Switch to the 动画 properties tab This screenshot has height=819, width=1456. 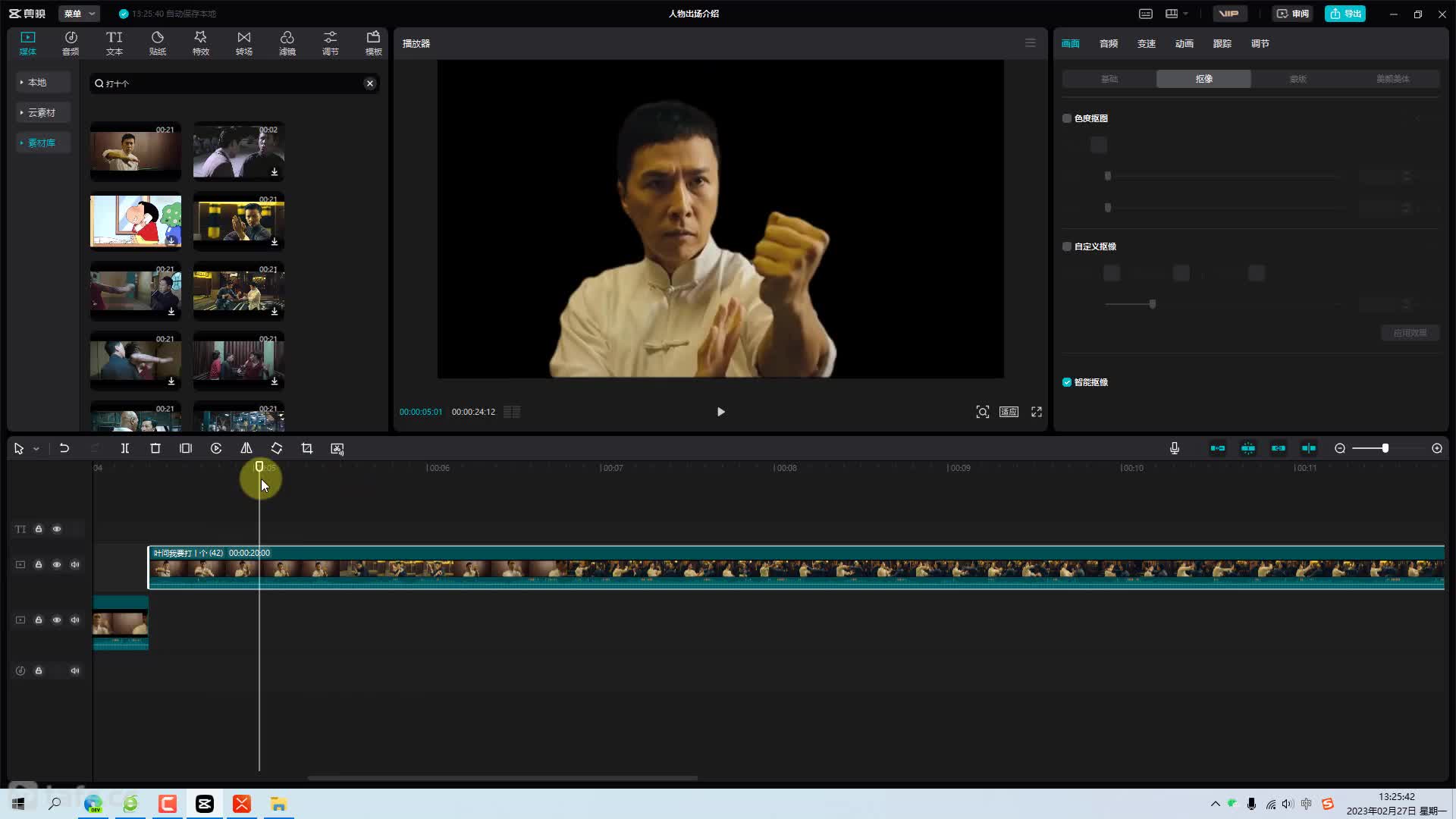coord(1185,44)
